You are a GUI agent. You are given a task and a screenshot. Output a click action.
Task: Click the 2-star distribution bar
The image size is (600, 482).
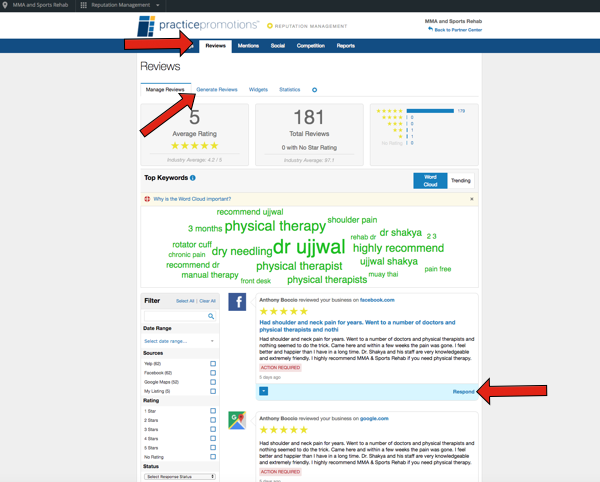point(407,130)
